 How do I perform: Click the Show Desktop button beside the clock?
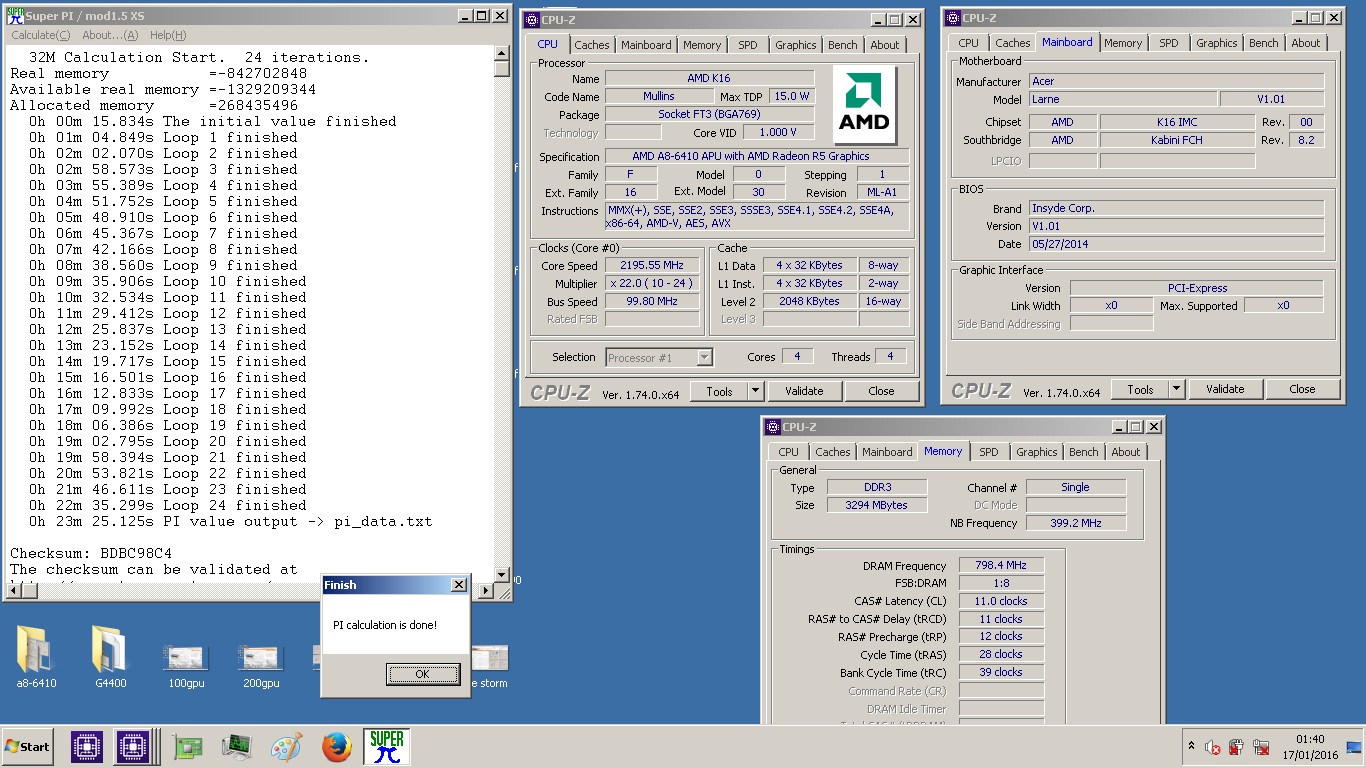click(x=1354, y=747)
